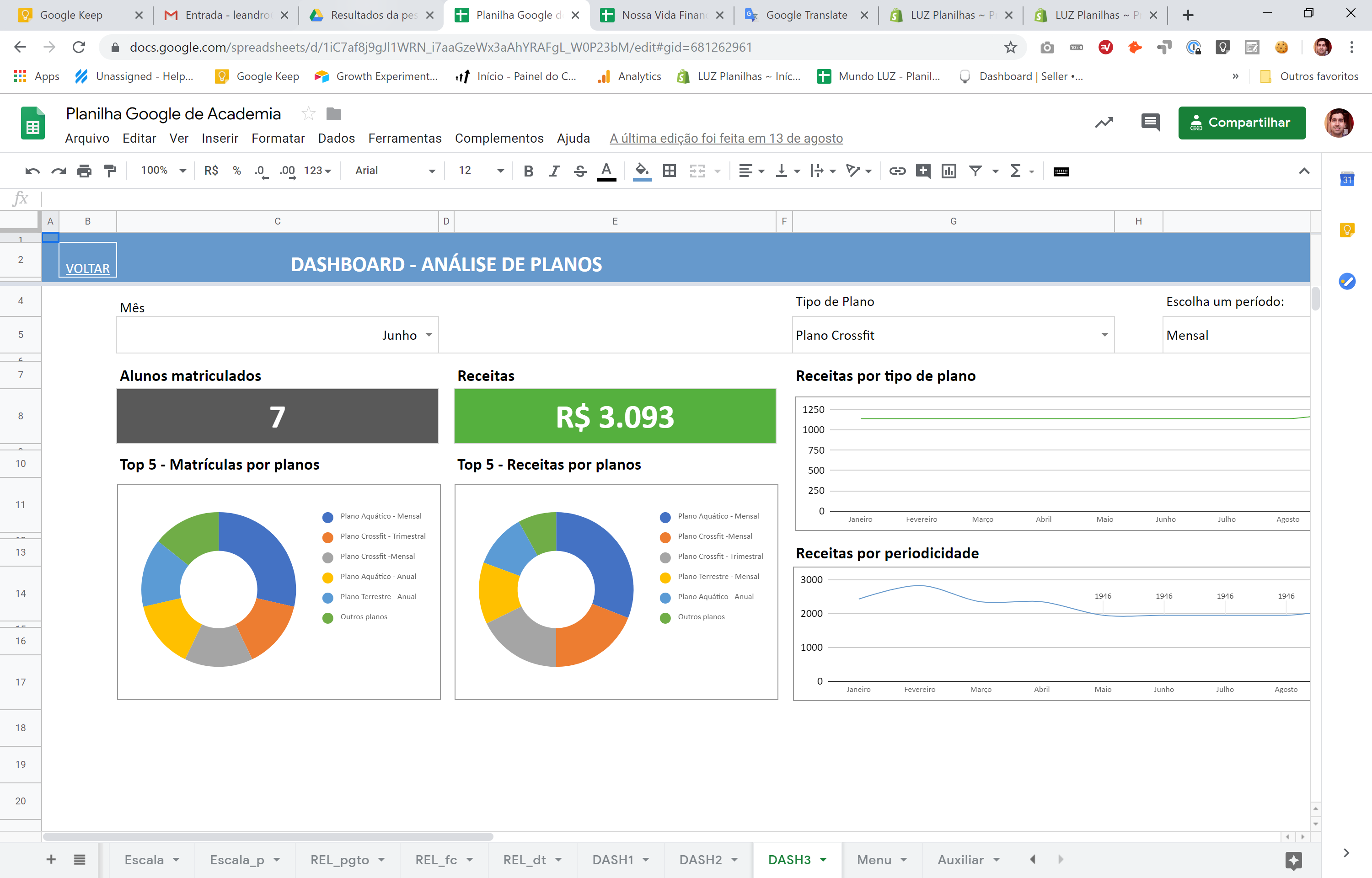Switch to the DASH2 sheet tab
The image size is (1372, 878).
point(700,860)
